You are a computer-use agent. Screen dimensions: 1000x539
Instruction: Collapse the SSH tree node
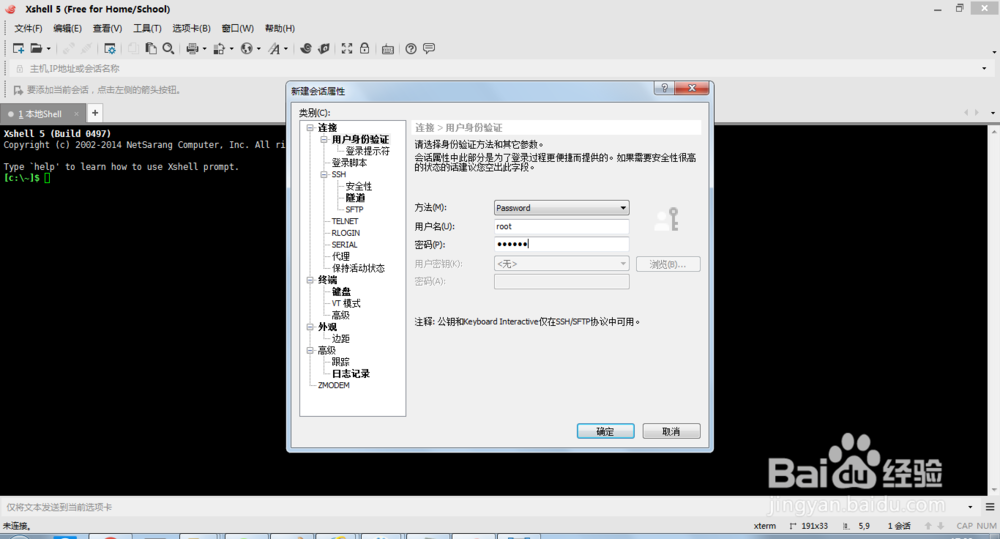pos(324,174)
